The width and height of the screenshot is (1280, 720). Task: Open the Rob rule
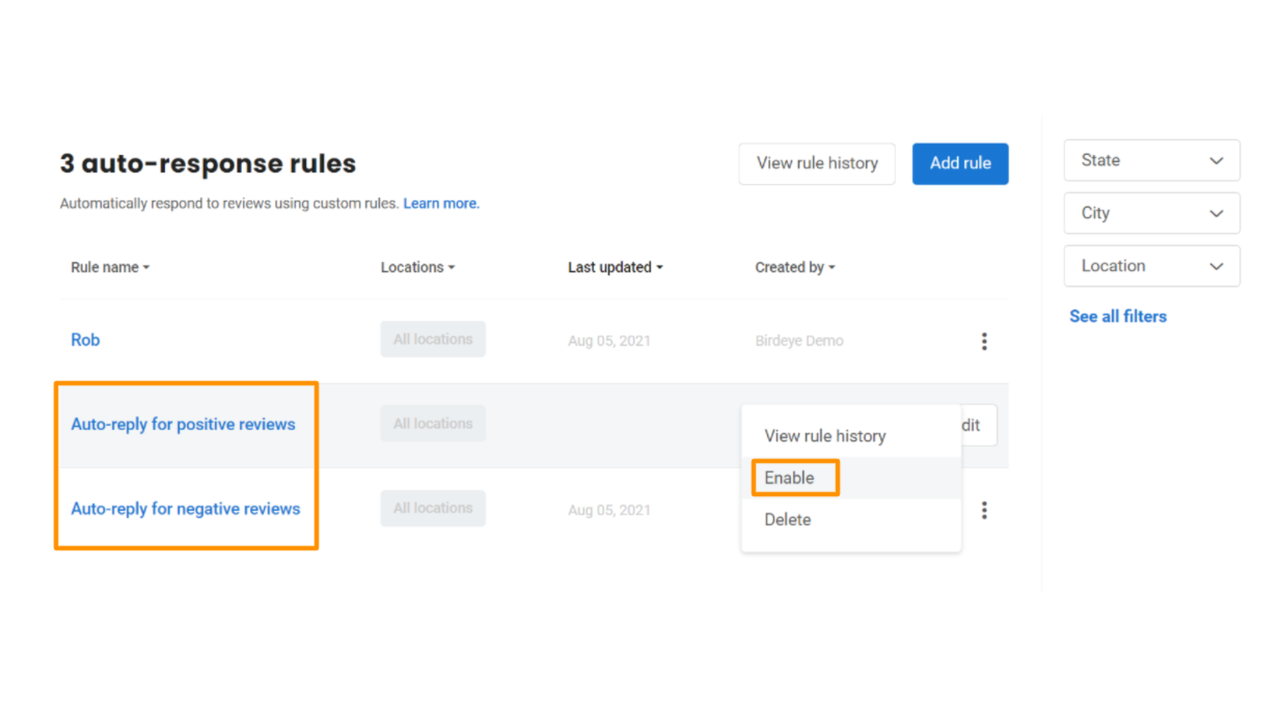click(x=85, y=340)
